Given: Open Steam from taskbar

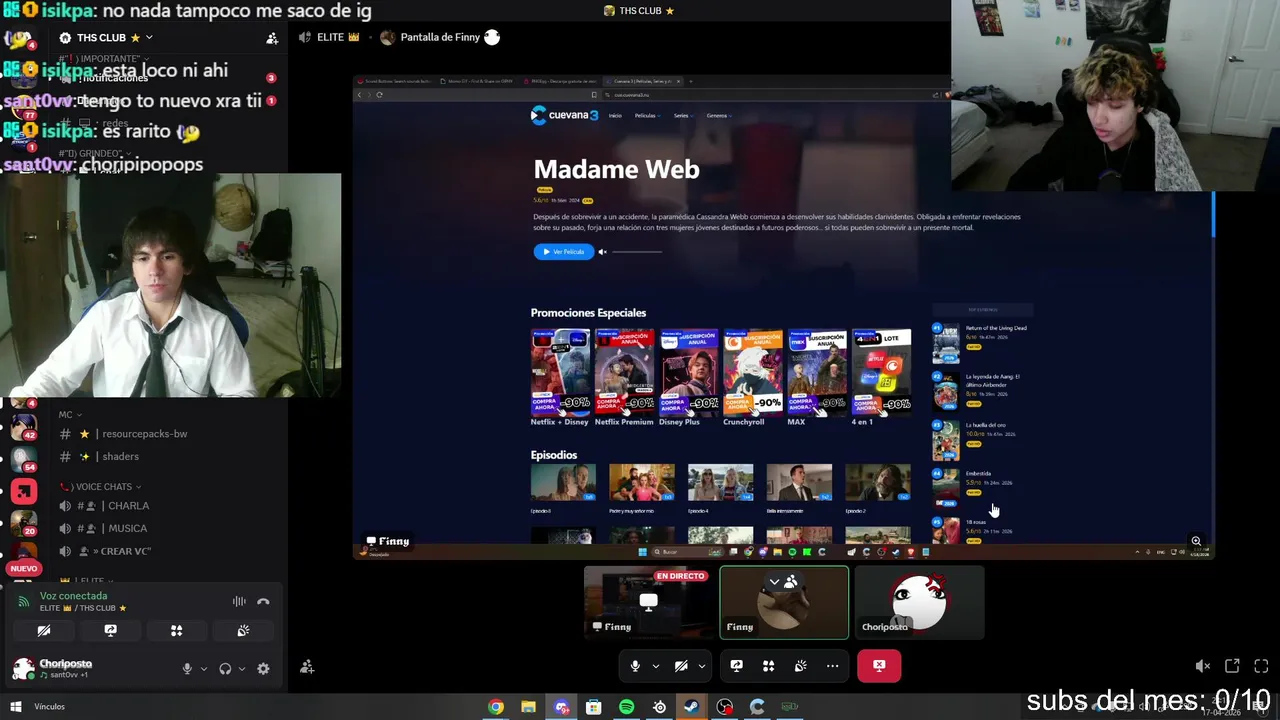Looking at the screenshot, I should (x=691, y=707).
